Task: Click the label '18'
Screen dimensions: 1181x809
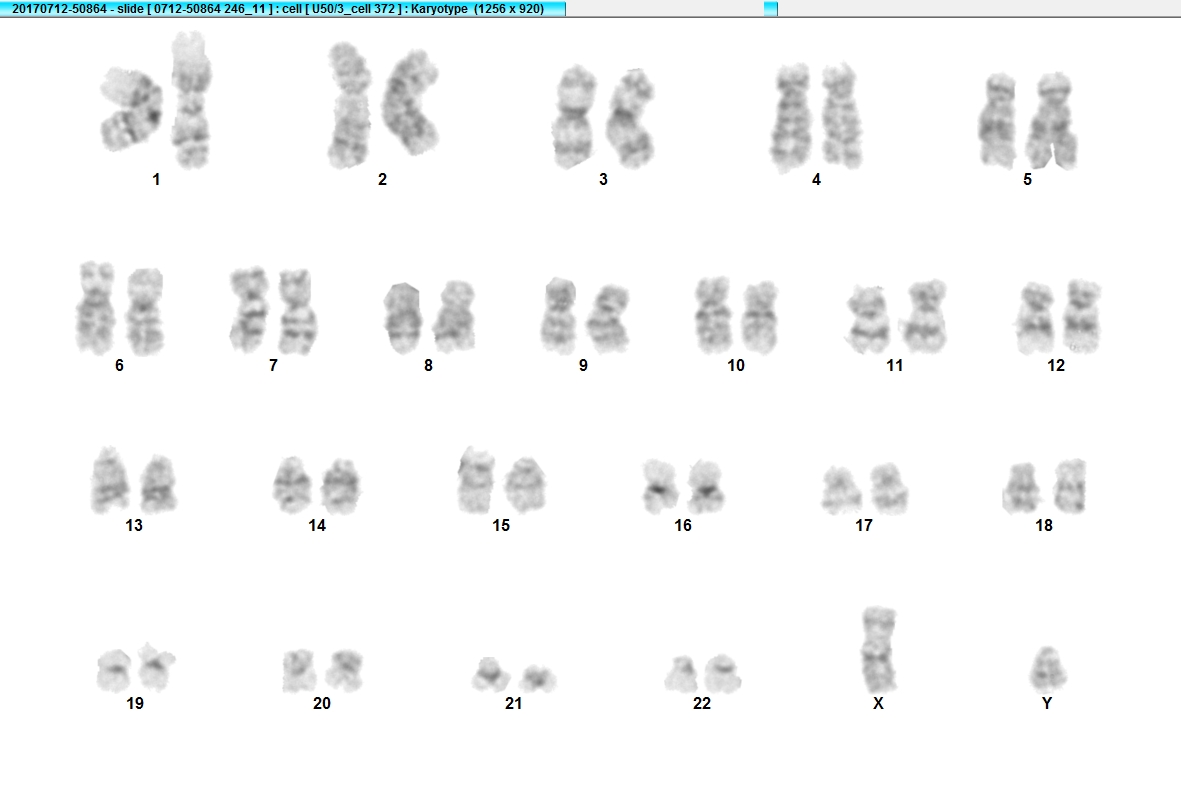Action: (x=1043, y=525)
